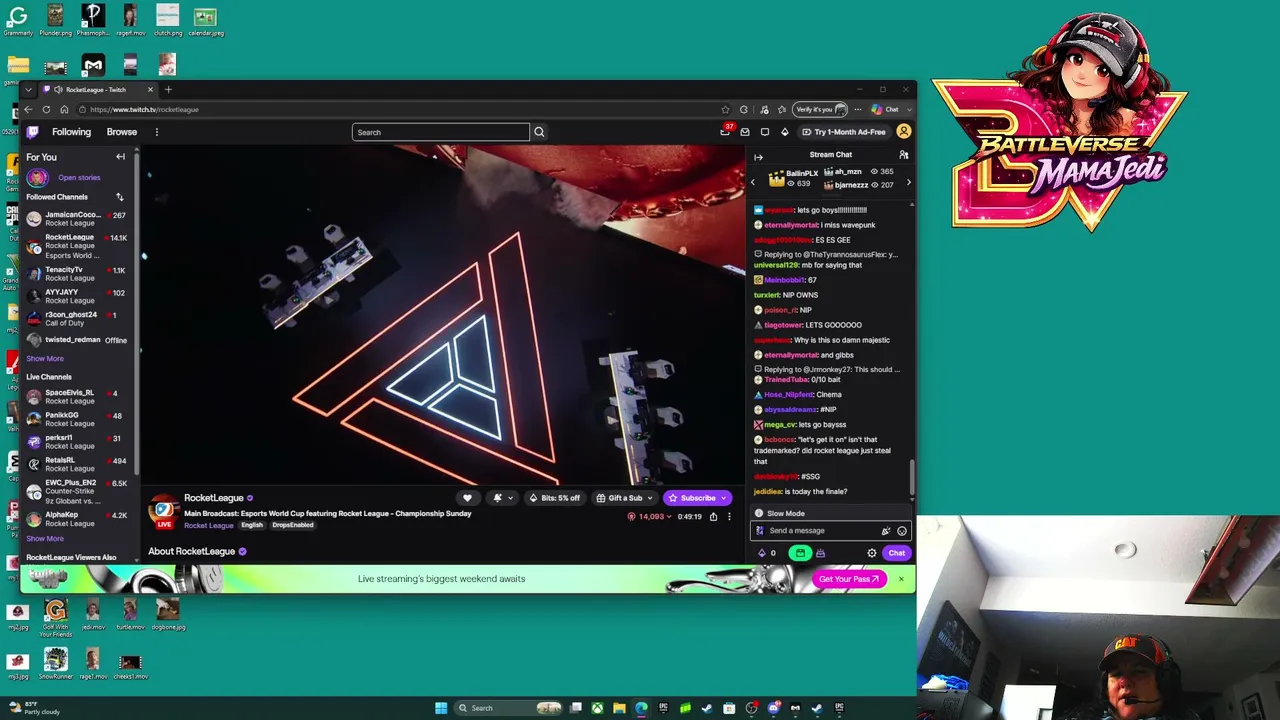Click the Bits: 5% off button
The image size is (1280, 720).
point(555,498)
